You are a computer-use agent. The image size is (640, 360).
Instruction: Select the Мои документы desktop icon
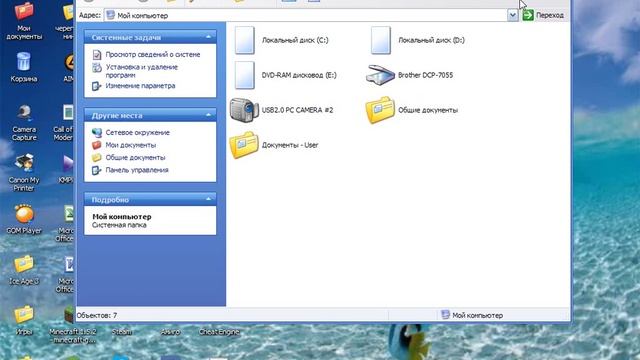(24, 20)
